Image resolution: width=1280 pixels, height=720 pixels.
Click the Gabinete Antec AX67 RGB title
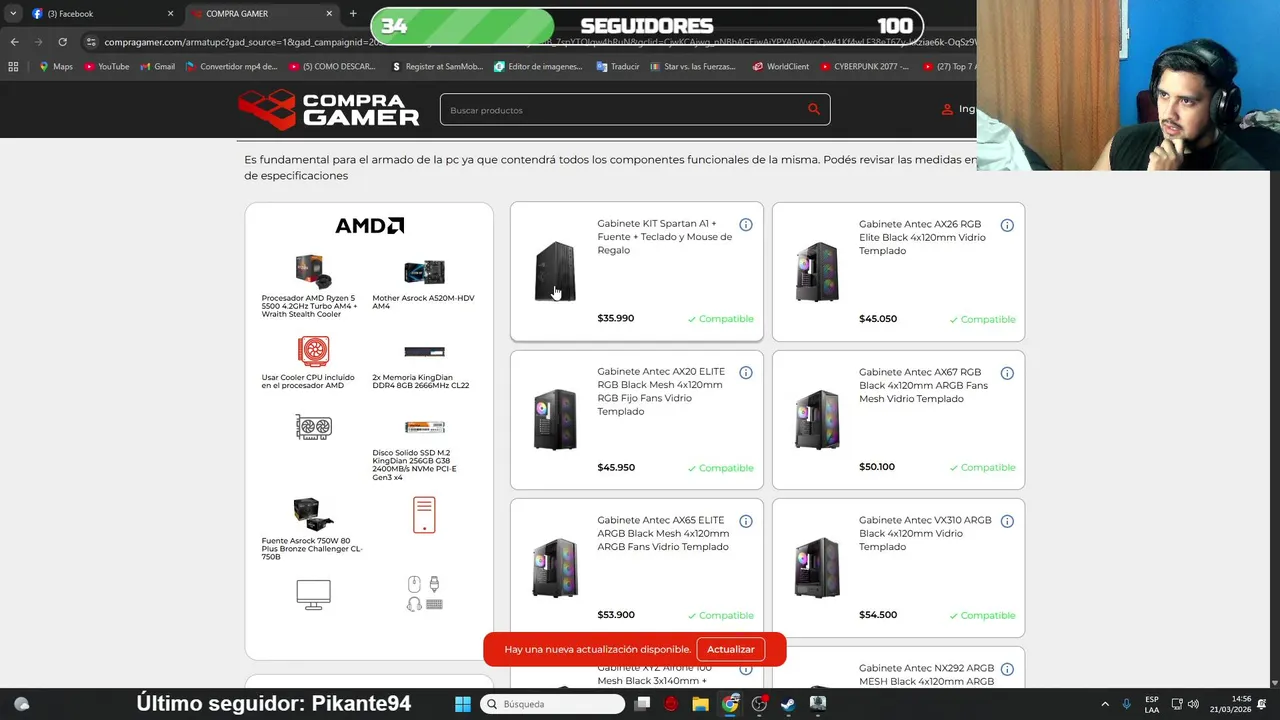(x=923, y=385)
